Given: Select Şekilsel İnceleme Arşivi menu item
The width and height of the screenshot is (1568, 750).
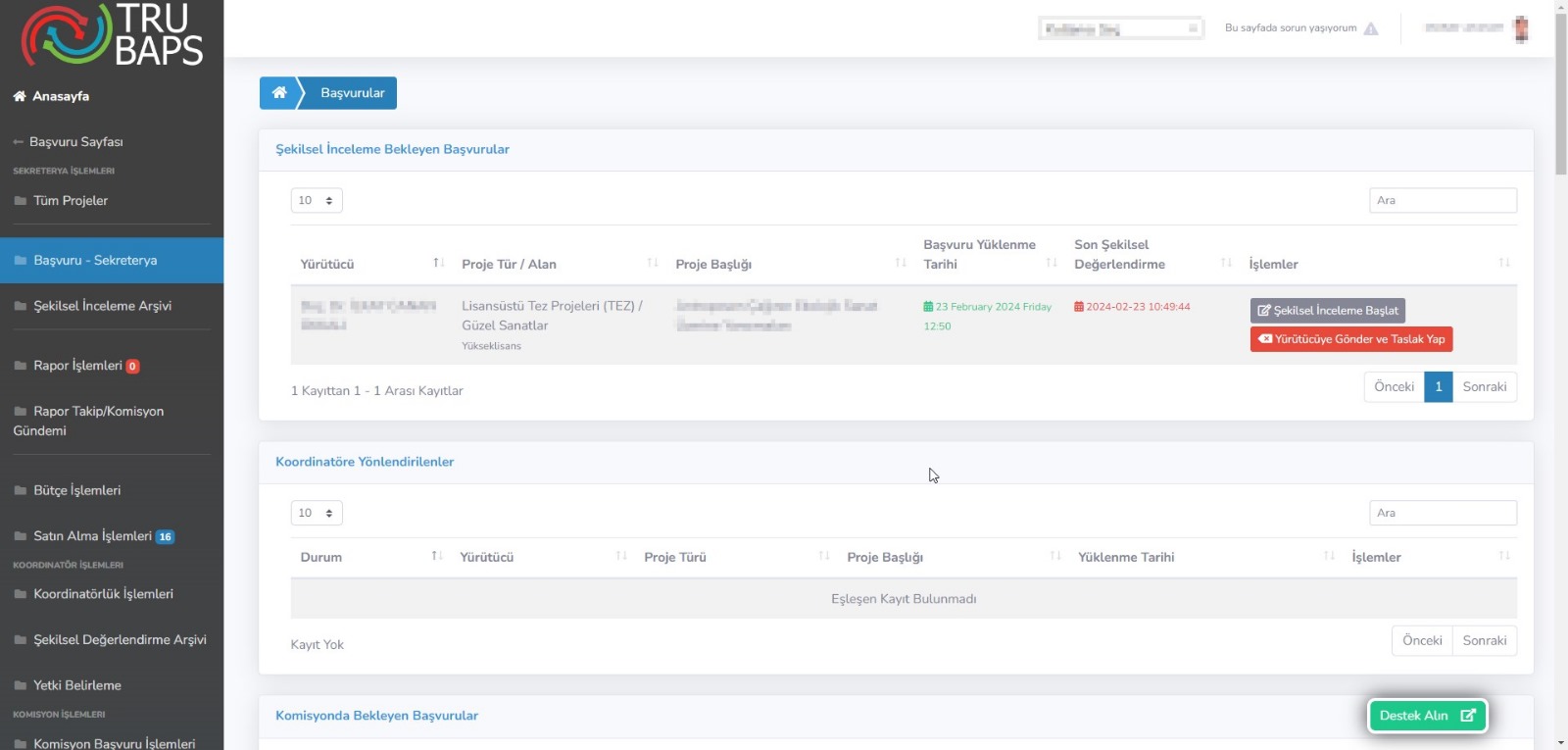Looking at the screenshot, I should [102, 306].
